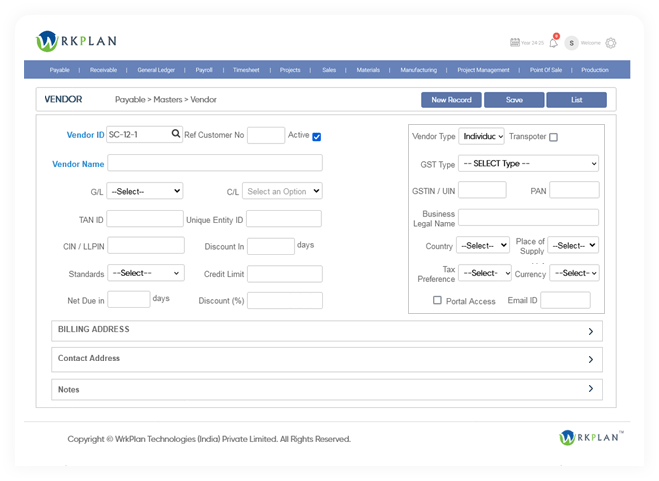Open the Currency dropdown

click(x=575, y=273)
